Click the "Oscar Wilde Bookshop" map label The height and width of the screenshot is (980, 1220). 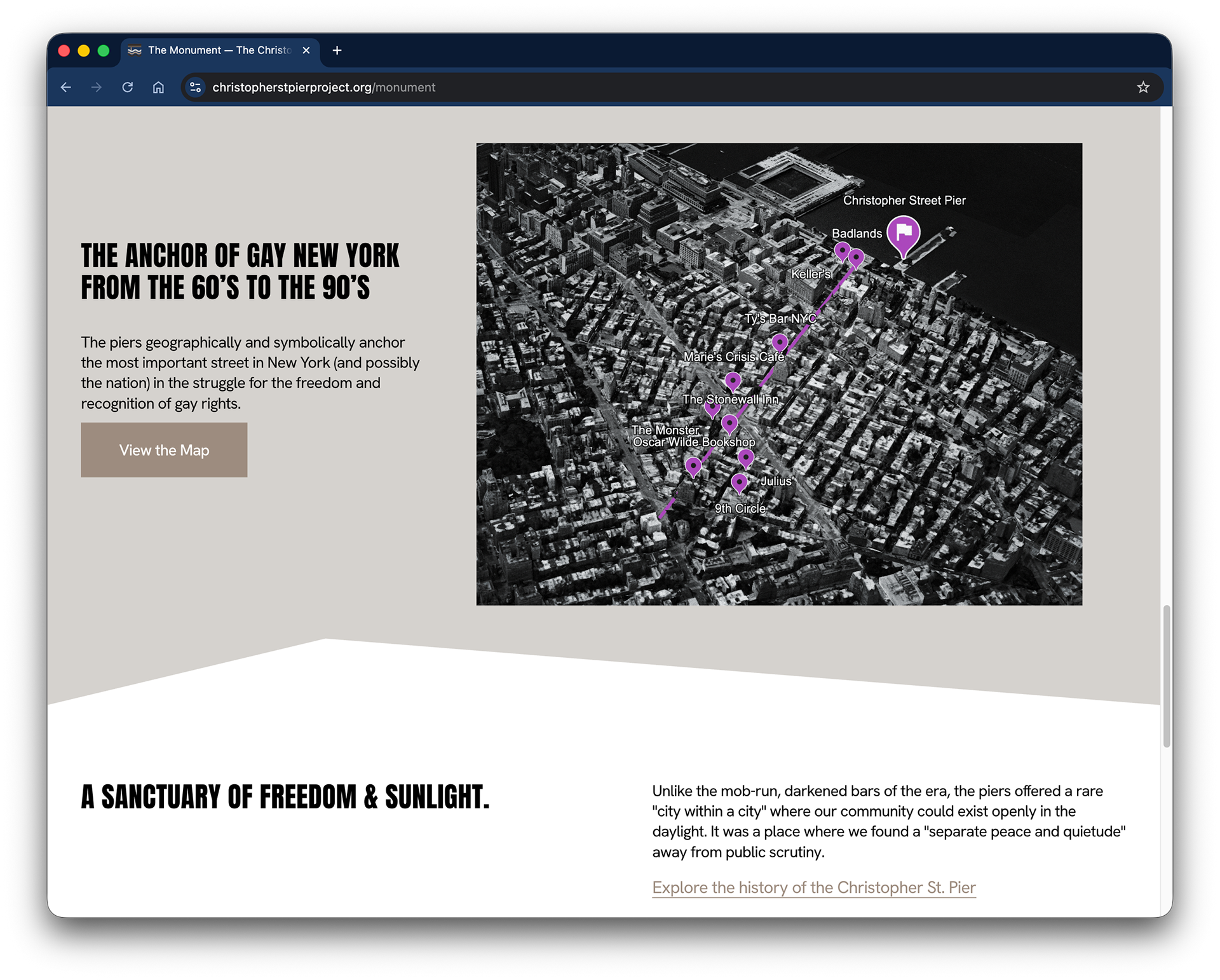pos(694,442)
